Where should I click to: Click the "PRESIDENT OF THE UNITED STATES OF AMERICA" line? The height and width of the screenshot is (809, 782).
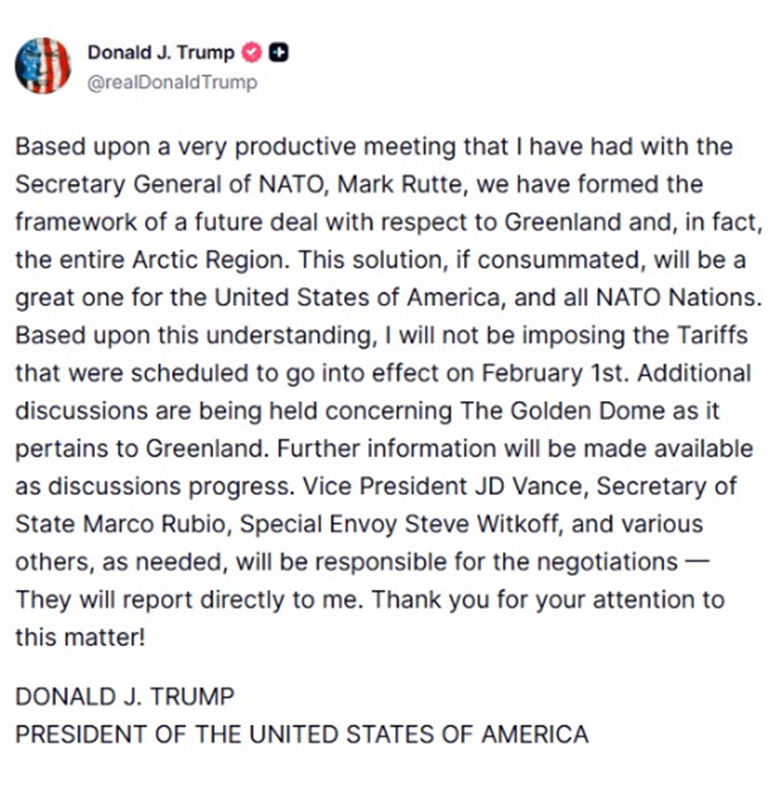301,734
